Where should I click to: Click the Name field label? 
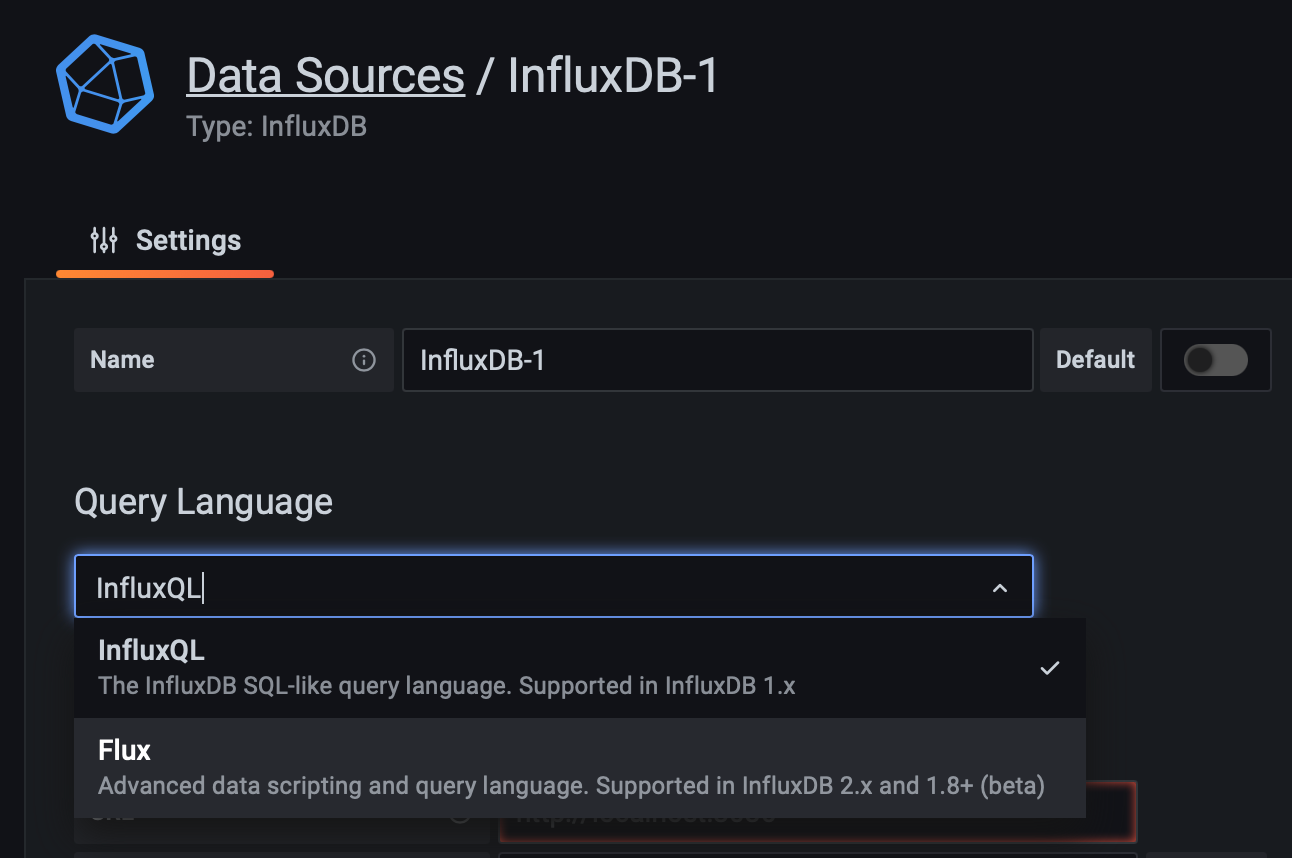[x=122, y=360]
